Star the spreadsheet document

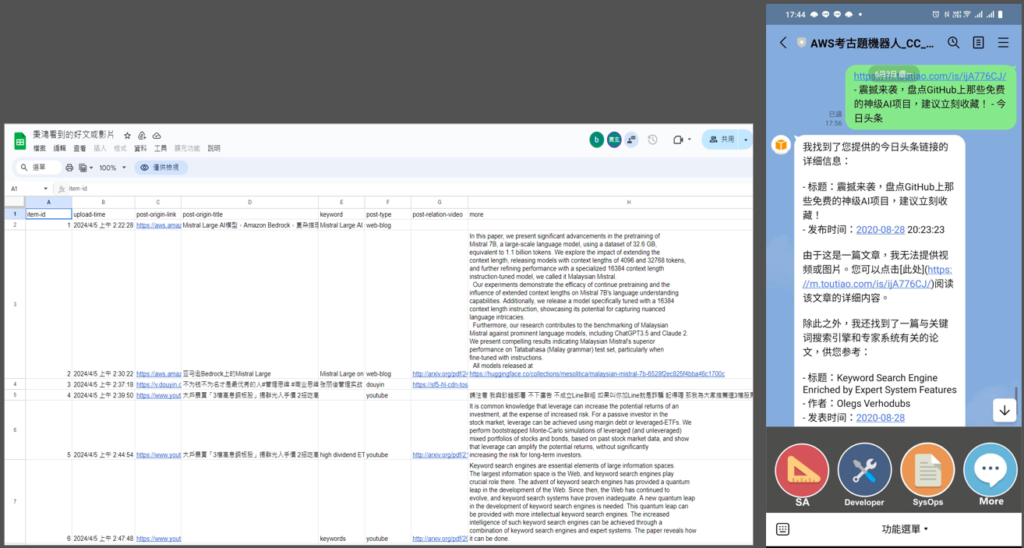(127, 135)
